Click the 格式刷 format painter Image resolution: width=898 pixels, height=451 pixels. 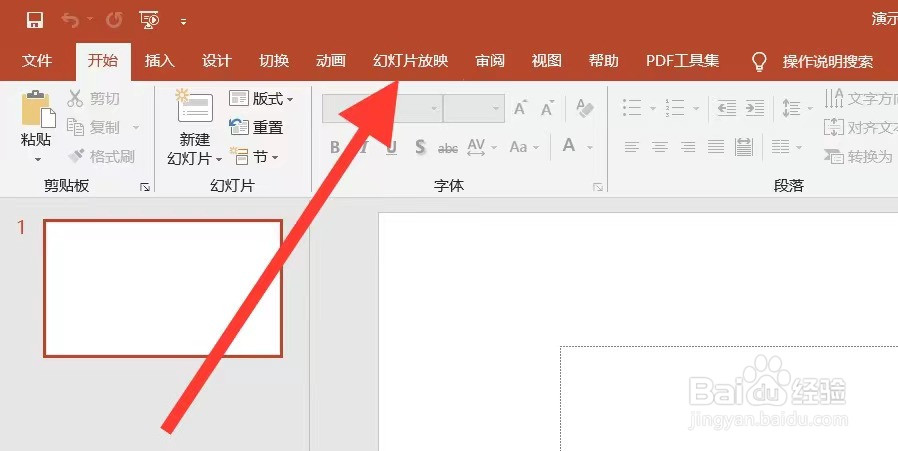click(x=101, y=156)
